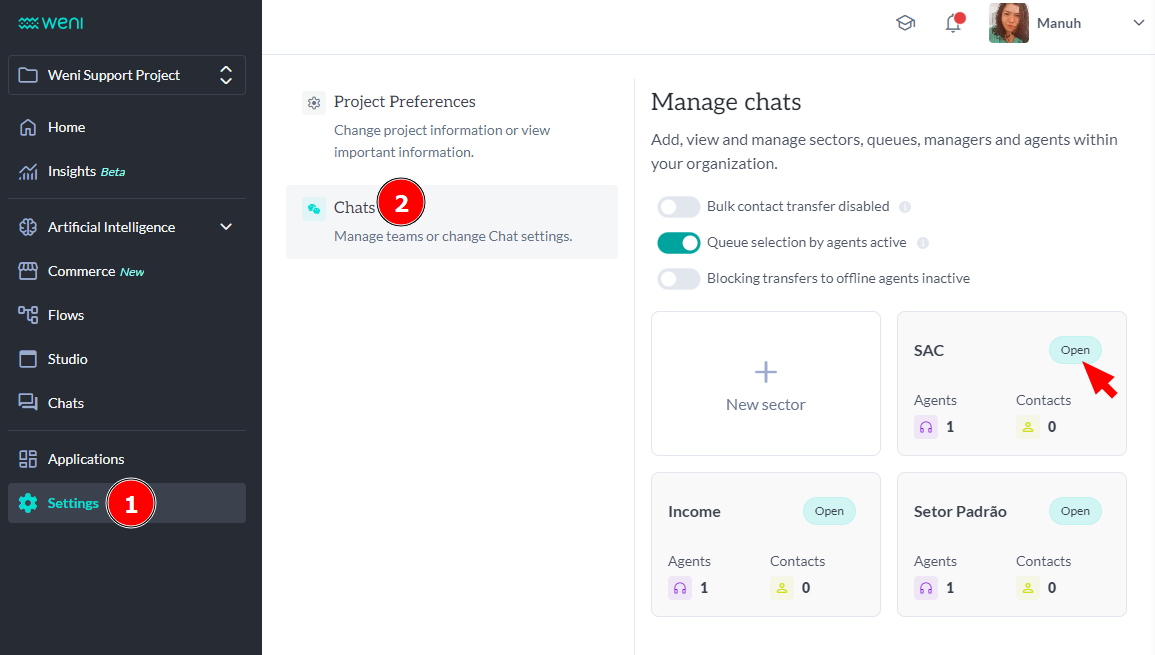Open the Manuh account dropdown
This screenshot has width=1155, height=655.
tap(1139, 22)
